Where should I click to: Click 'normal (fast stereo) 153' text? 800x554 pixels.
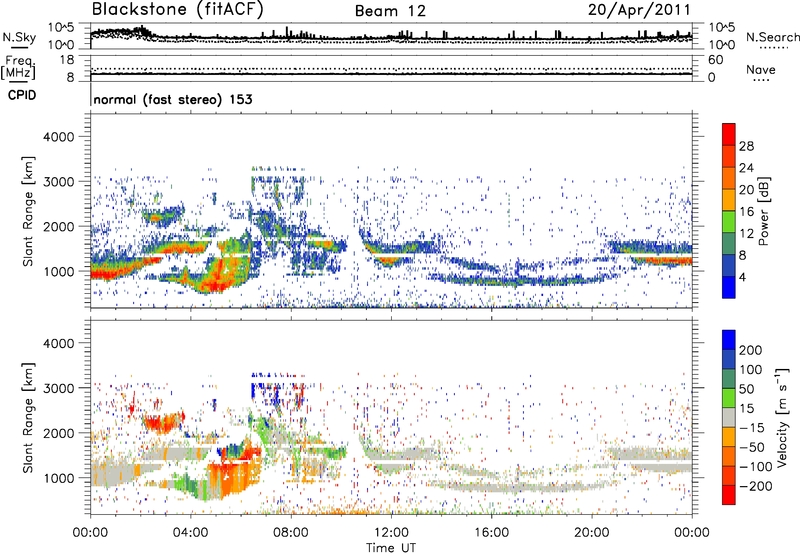point(173,99)
